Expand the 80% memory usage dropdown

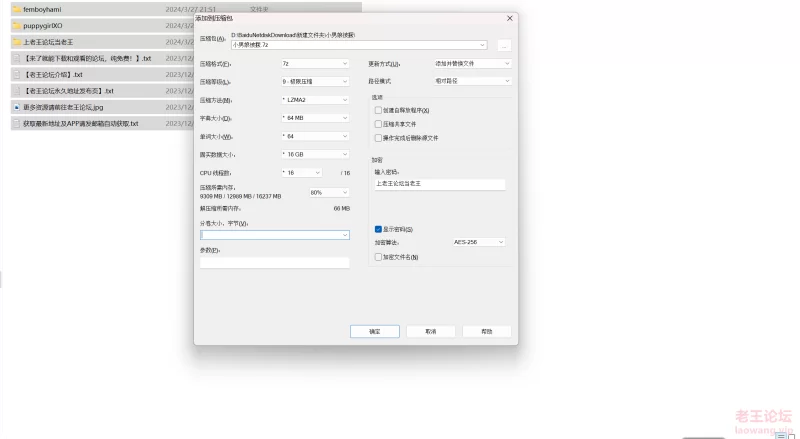pyautogui.click(x=329, y=192)
